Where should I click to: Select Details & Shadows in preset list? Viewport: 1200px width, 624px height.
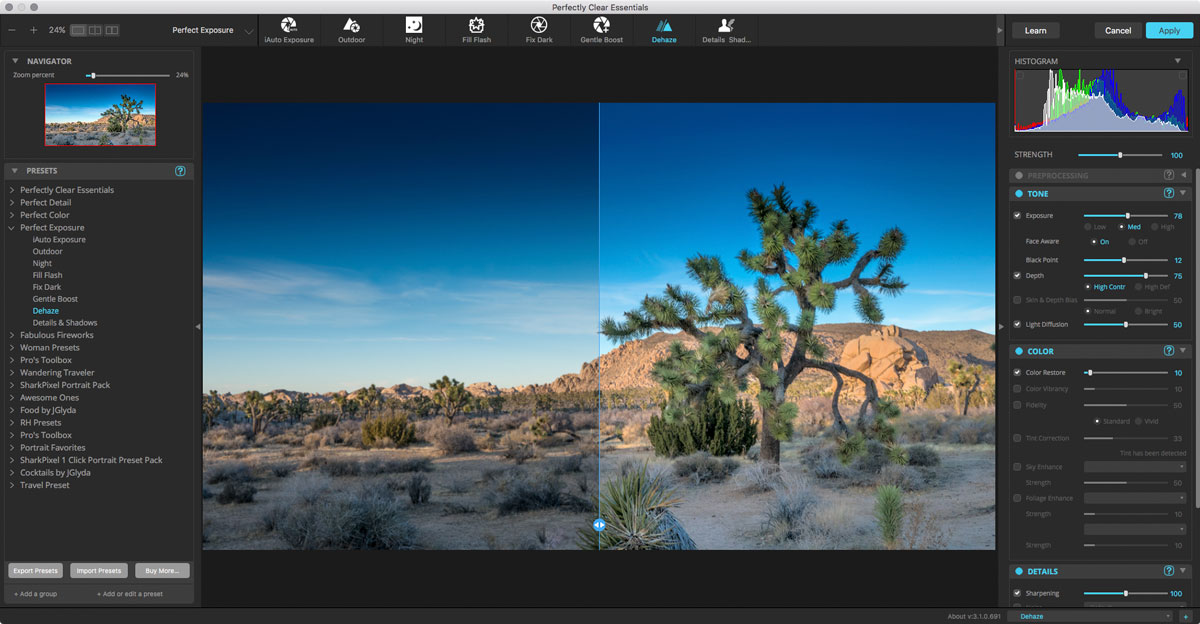tap(65, 323)
